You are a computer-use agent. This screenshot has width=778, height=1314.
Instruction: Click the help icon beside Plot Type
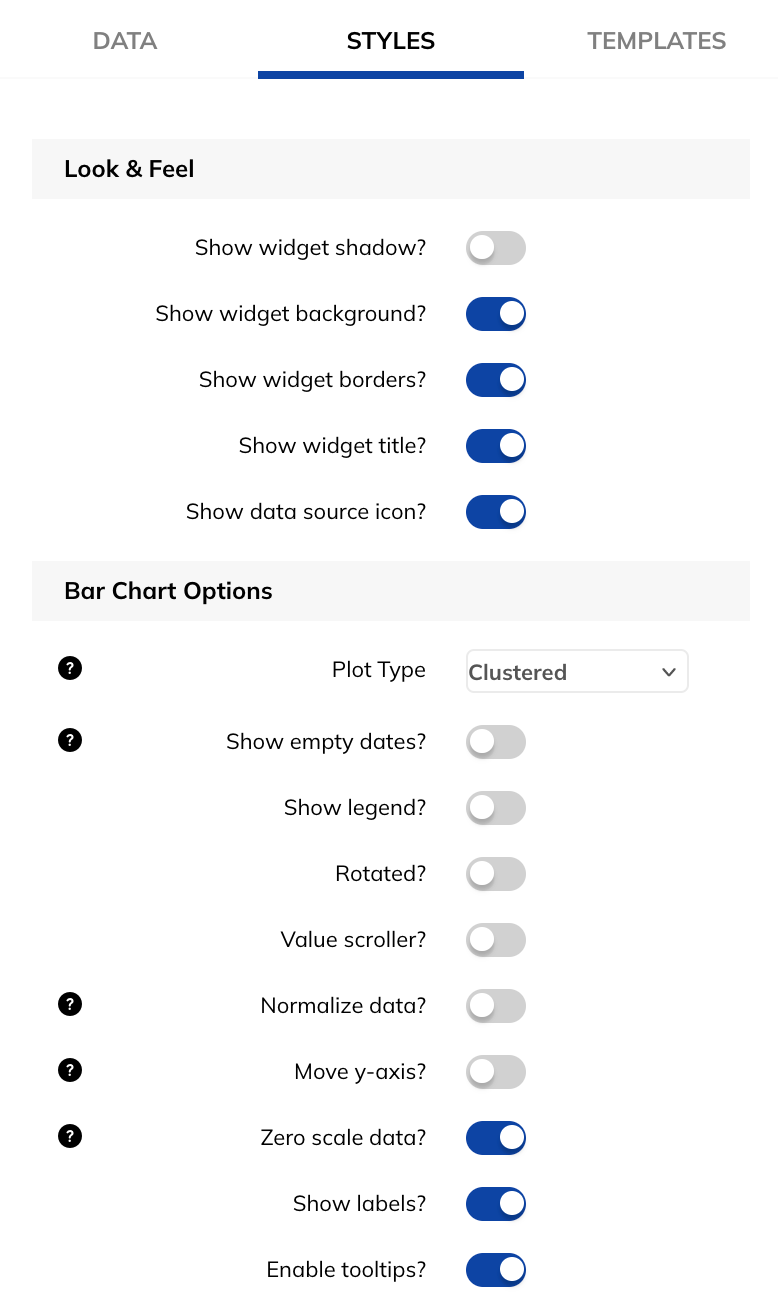pos(70,668)
